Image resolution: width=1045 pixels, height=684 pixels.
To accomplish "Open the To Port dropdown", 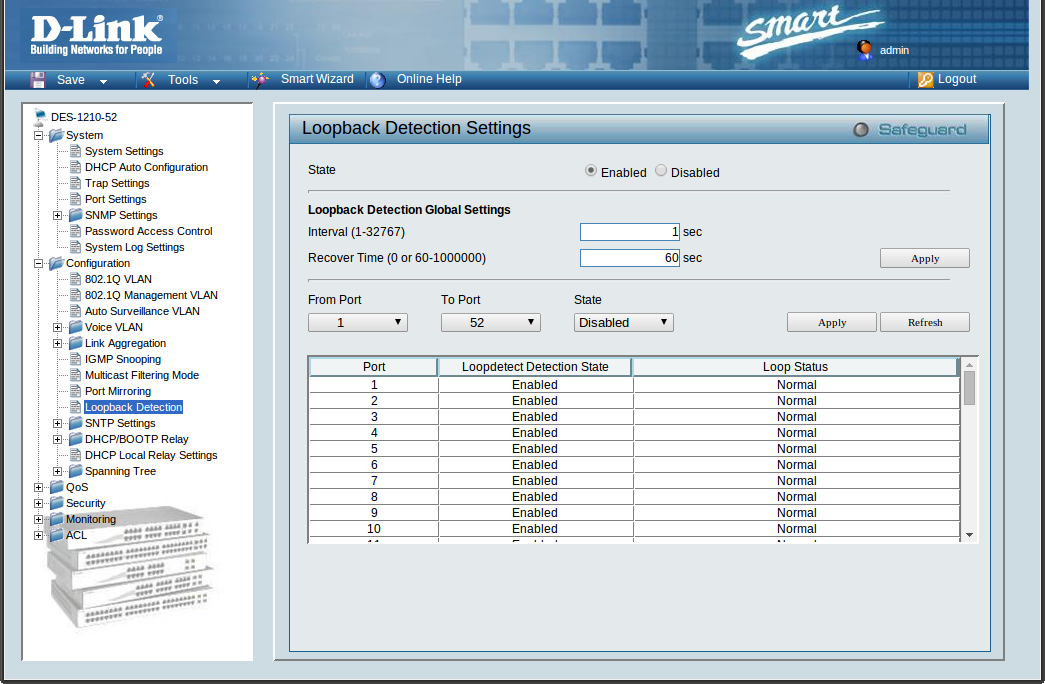I will (491, 322).
